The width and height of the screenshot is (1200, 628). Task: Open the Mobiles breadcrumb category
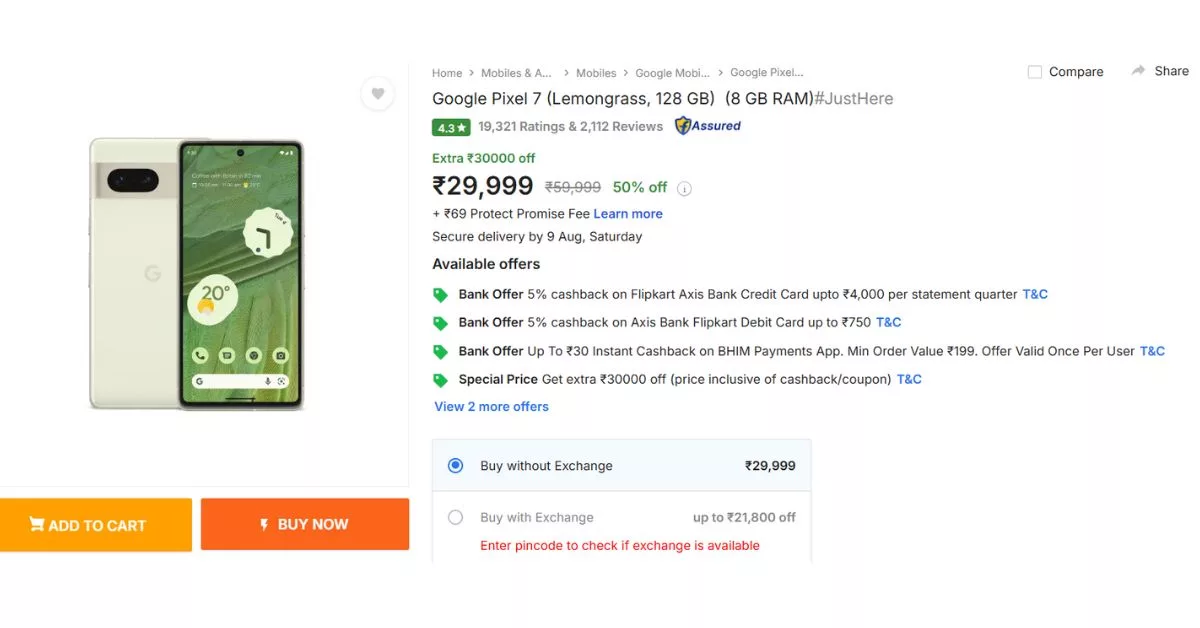pos(596,72)
